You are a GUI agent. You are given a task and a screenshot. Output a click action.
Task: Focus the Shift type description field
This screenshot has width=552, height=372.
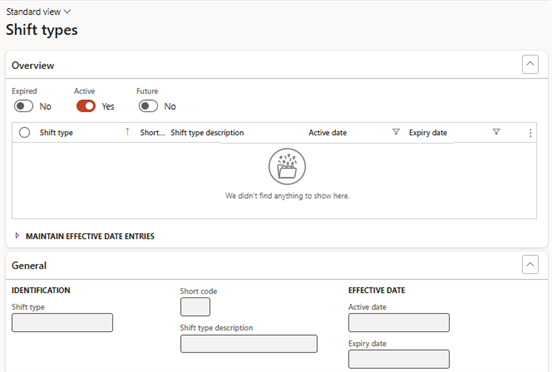(249, 343)
